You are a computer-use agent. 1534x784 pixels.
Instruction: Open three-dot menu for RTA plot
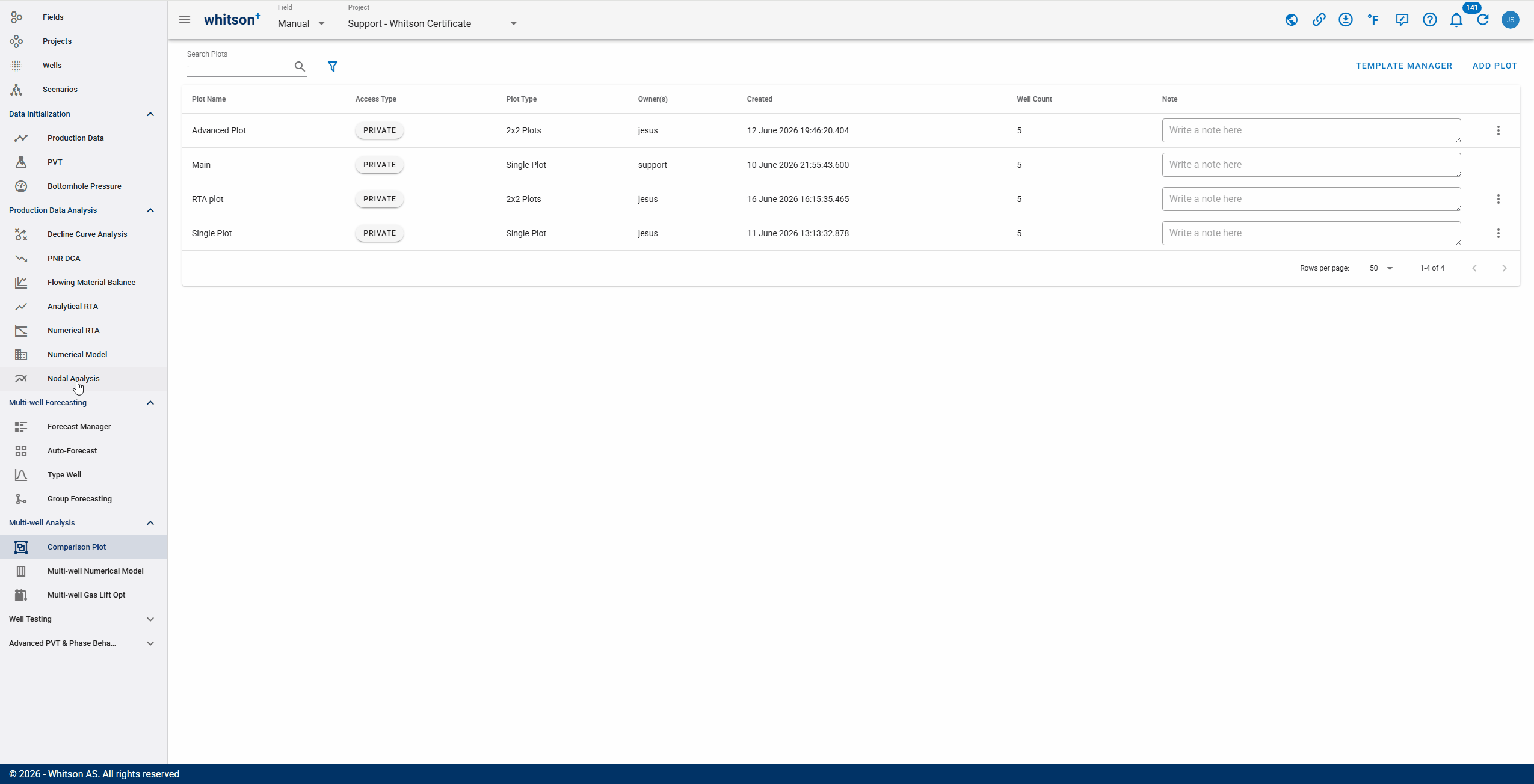pos(1499,199)
